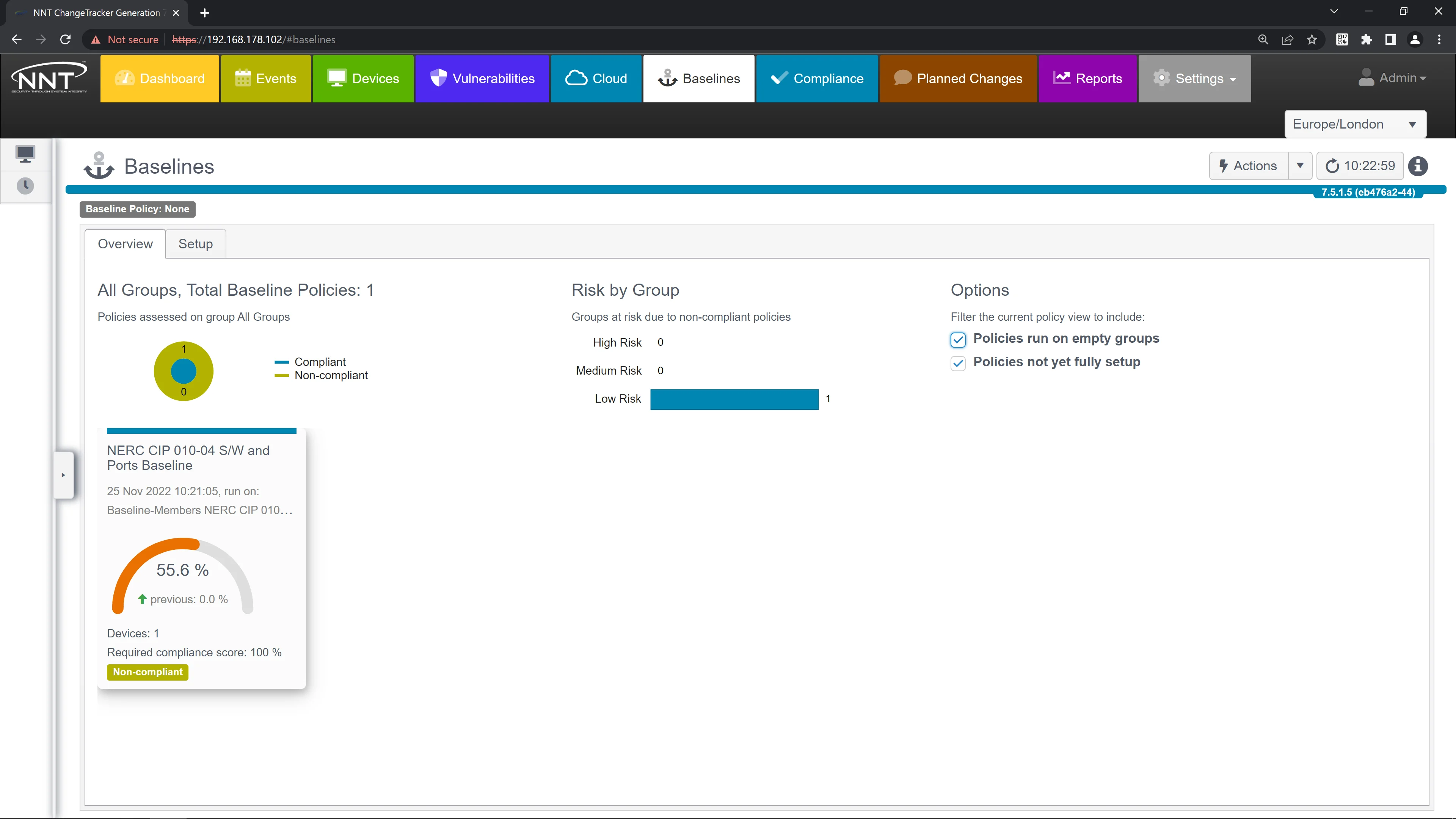Open the Dashboard tab

click(159, 78)
